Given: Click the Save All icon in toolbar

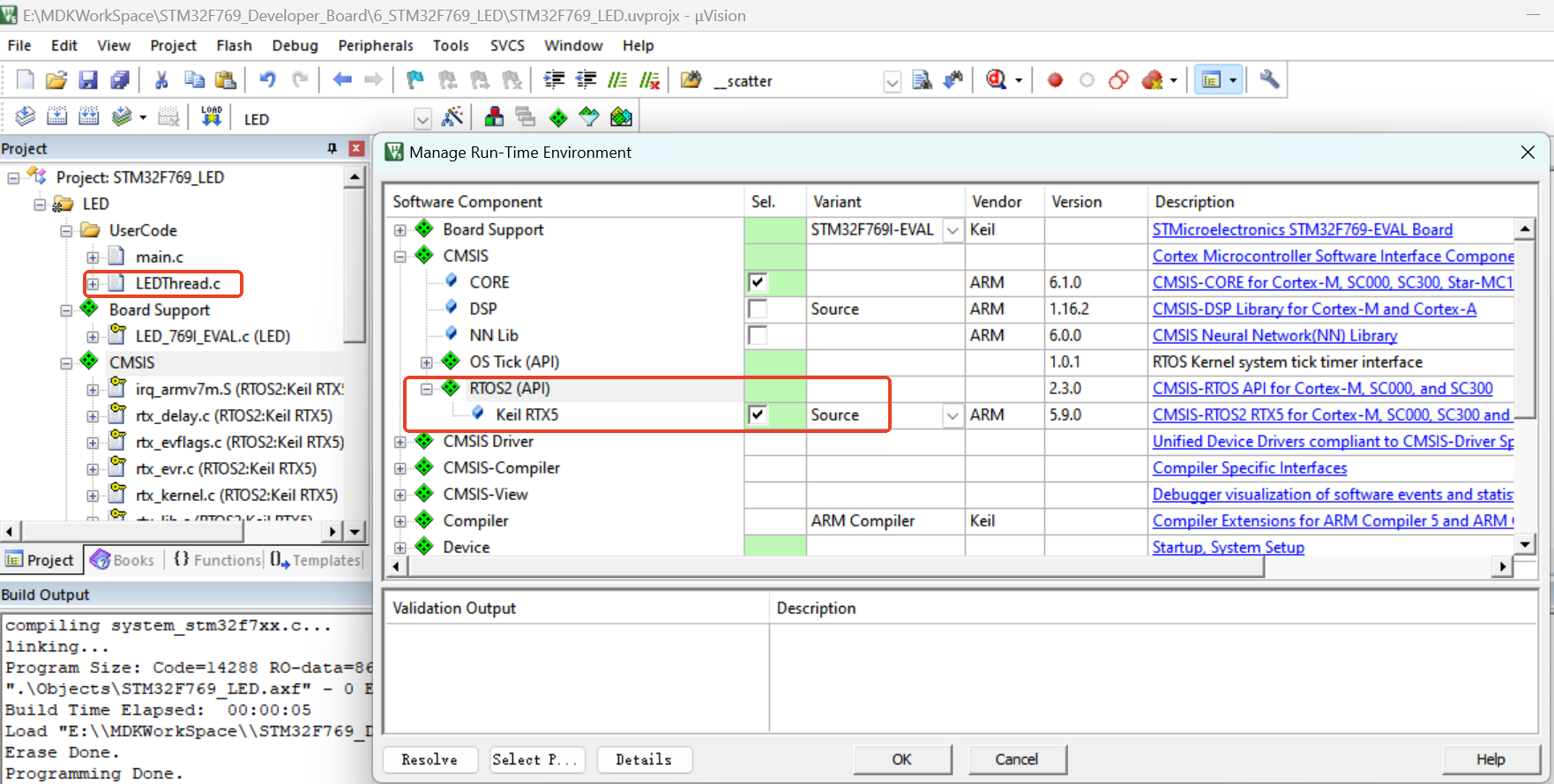Looking at the screenshot, I should coord(120,80).
